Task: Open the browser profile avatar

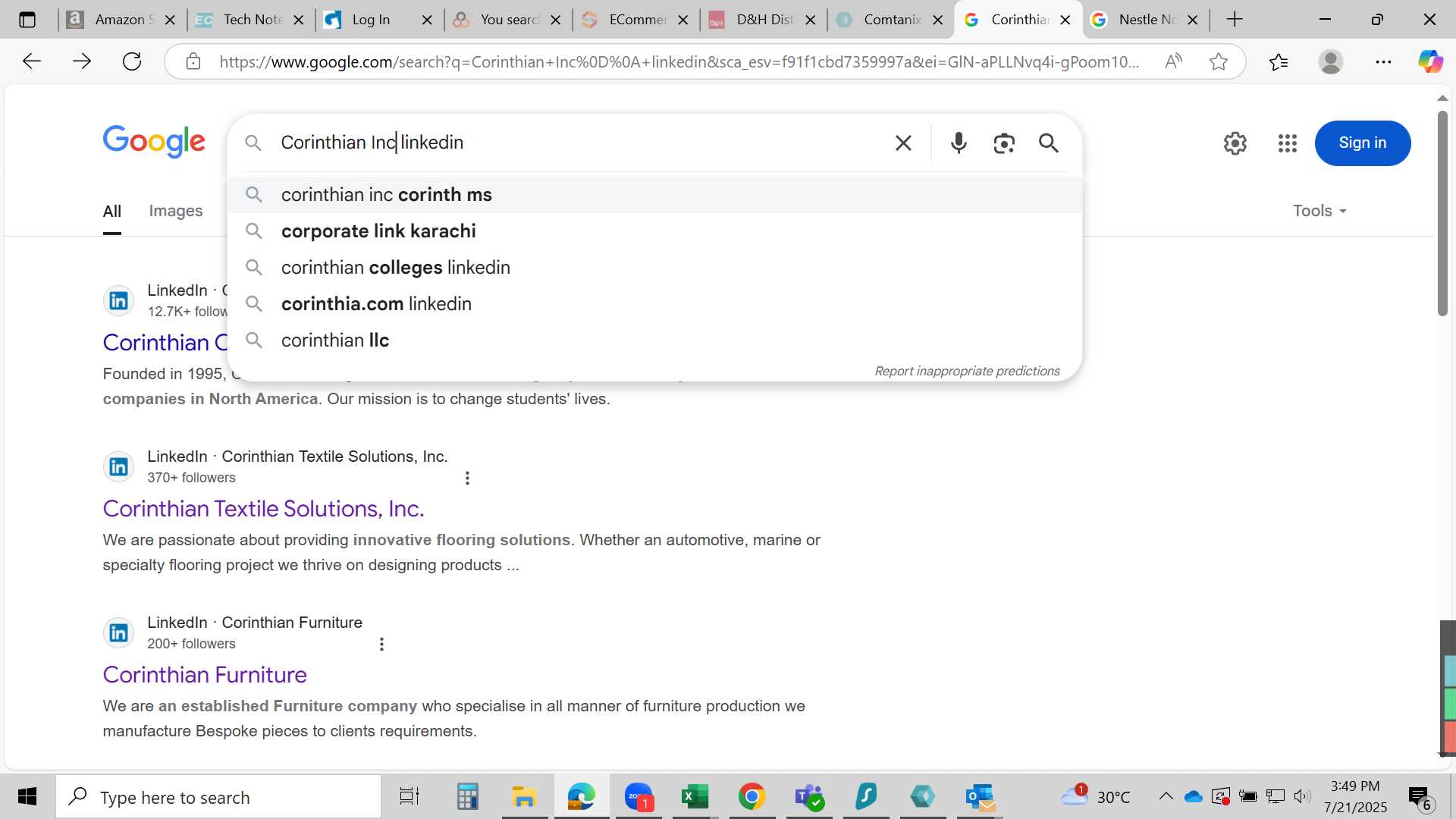Action: (x=1331, y=61)
